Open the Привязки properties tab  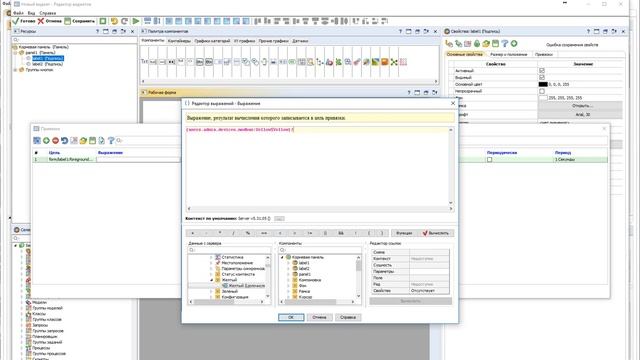click(544, 54)
